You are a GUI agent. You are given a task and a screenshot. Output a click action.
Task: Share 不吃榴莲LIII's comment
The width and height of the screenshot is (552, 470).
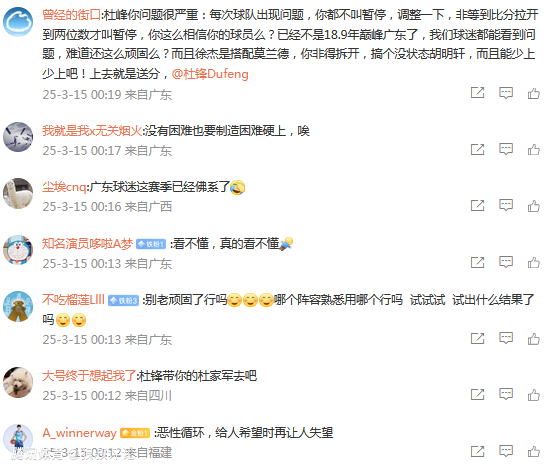click(477, 338)
